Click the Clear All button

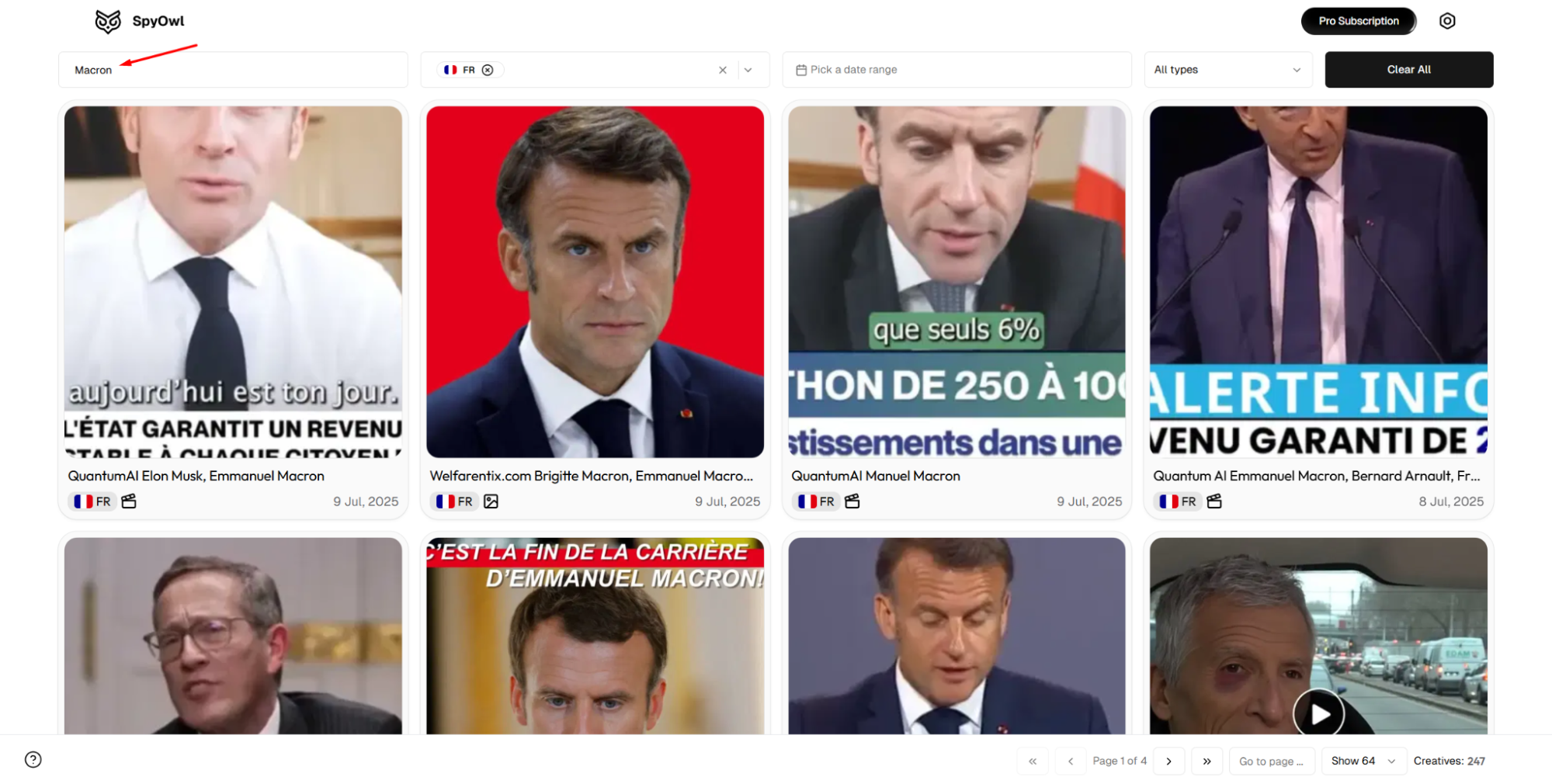coord(1408,70)
